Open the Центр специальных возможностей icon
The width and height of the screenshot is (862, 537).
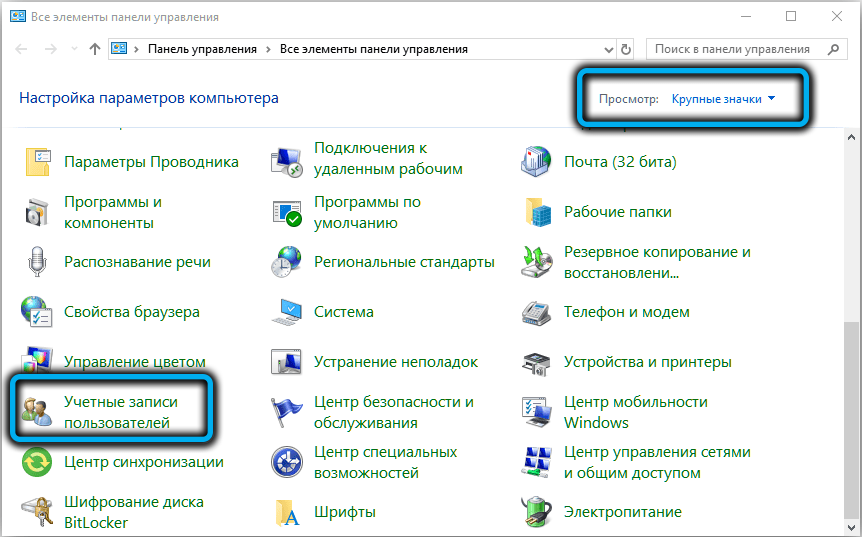[286, 462]
